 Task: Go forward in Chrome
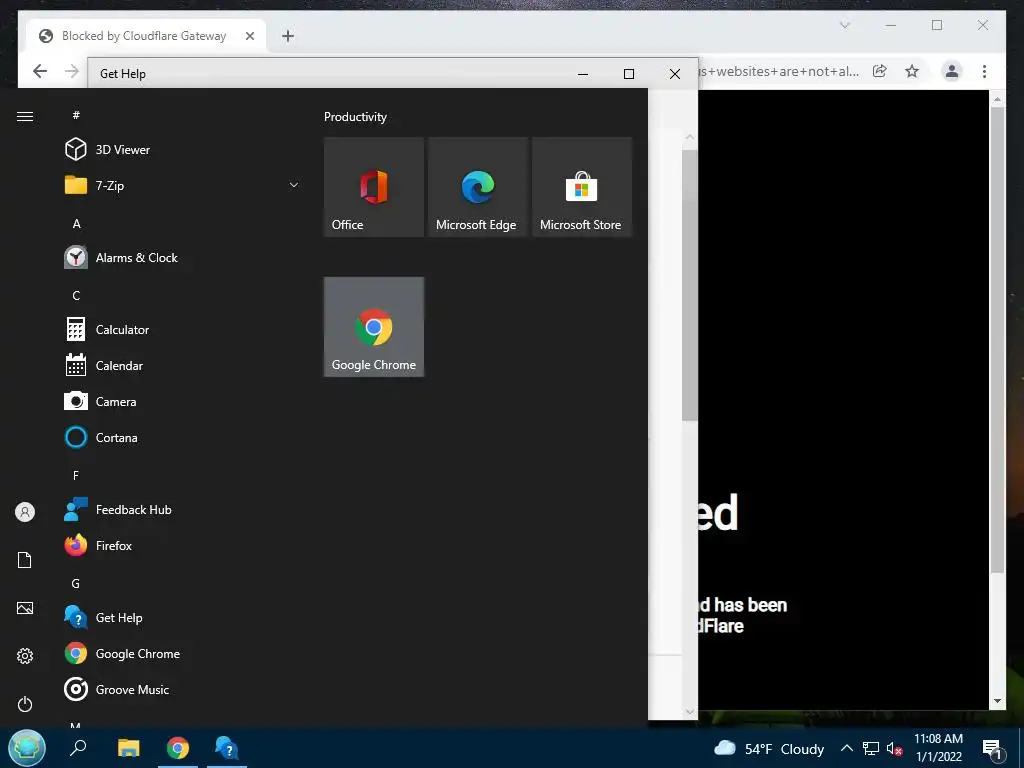coord(72,71)
